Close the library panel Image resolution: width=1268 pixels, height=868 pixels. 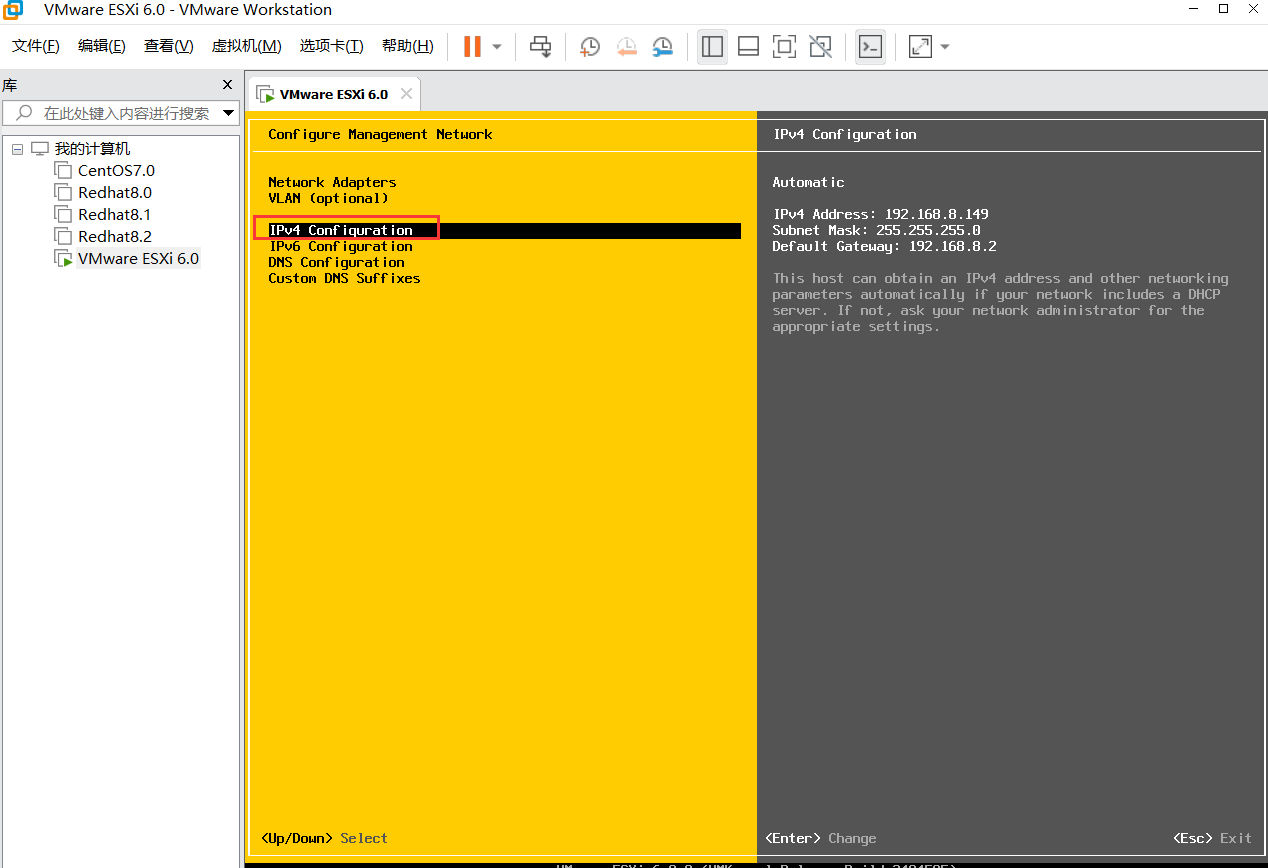pyautogui.click(x=227, y=85)
